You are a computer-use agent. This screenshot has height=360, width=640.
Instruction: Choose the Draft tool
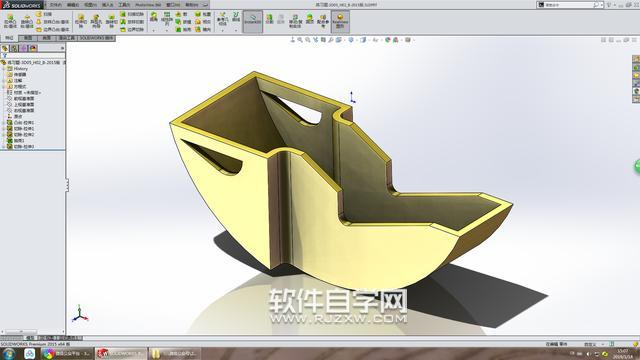182,22
